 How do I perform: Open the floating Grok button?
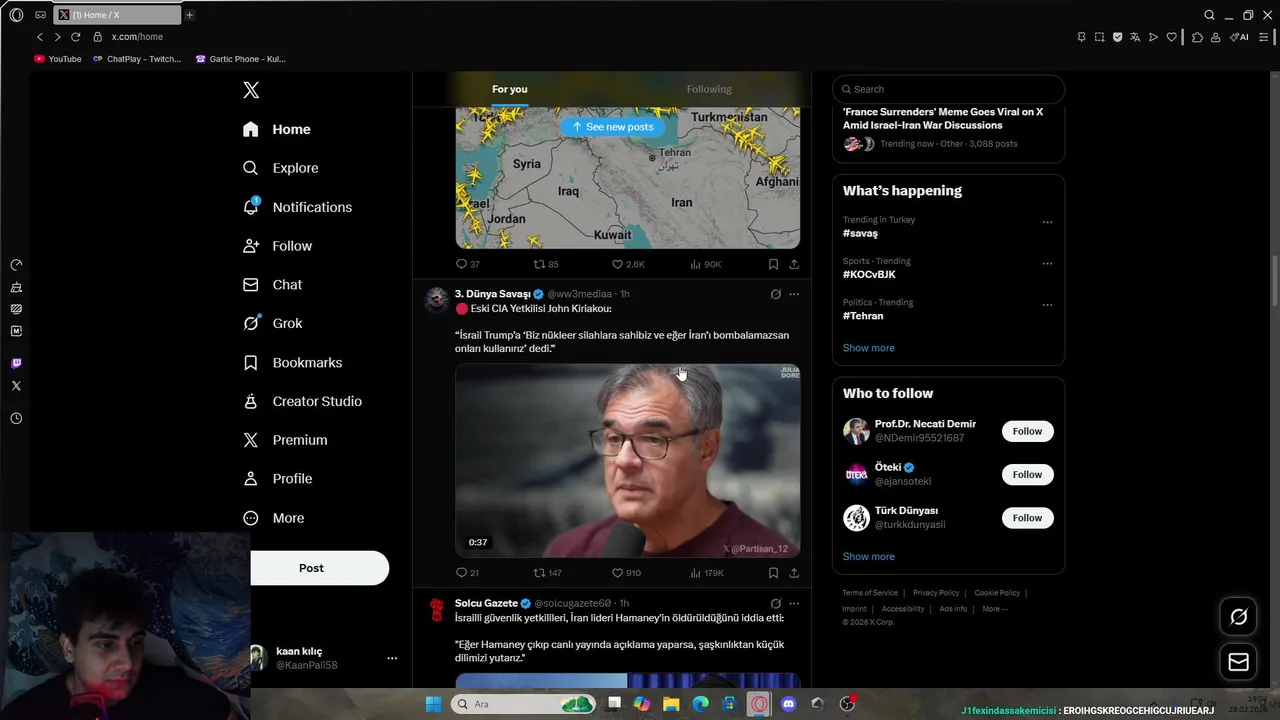[1238, 617]
